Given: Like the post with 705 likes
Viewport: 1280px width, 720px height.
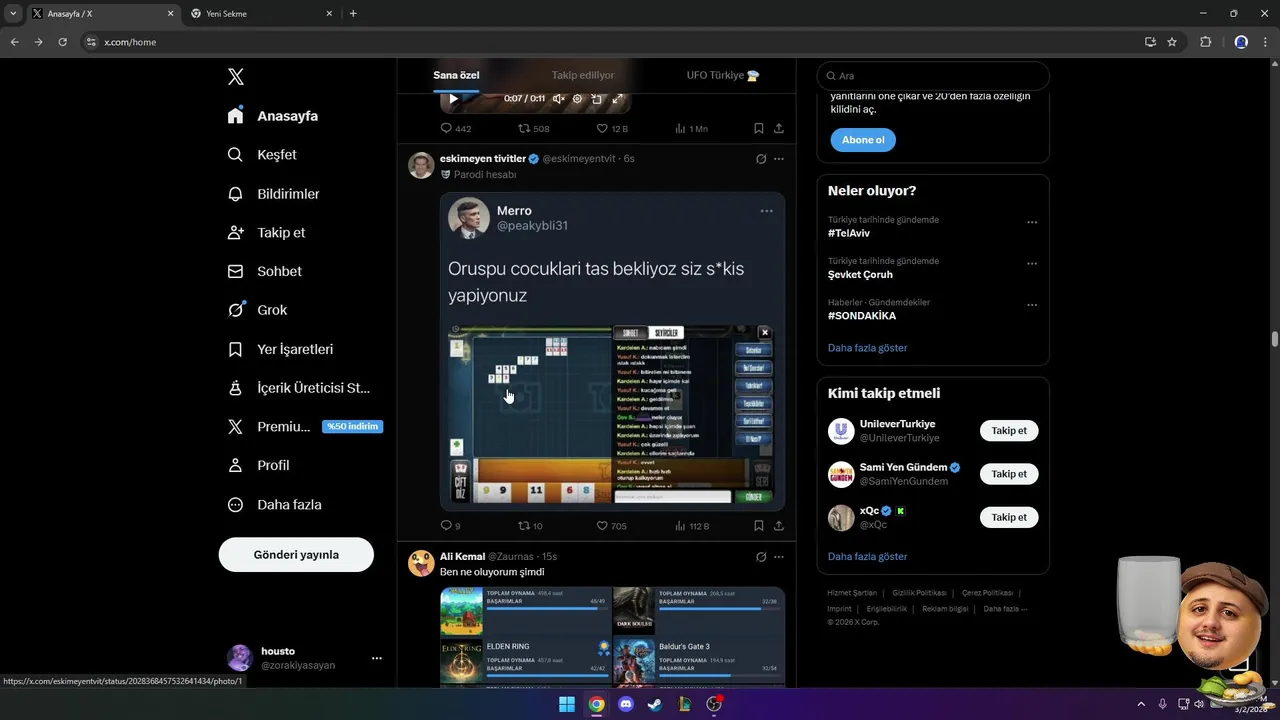Looking at the screenshot, I should click(x=602, y=526).
